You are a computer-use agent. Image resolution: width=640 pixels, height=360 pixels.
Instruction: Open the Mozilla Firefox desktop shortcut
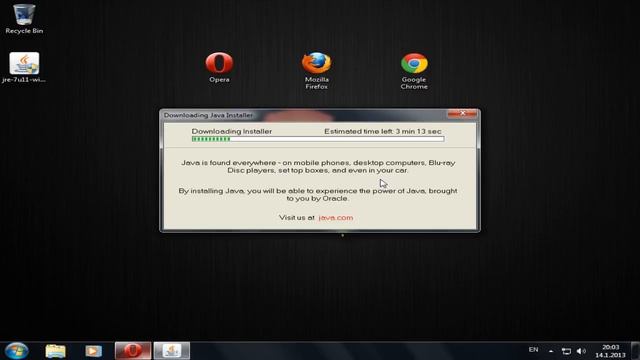316,71
